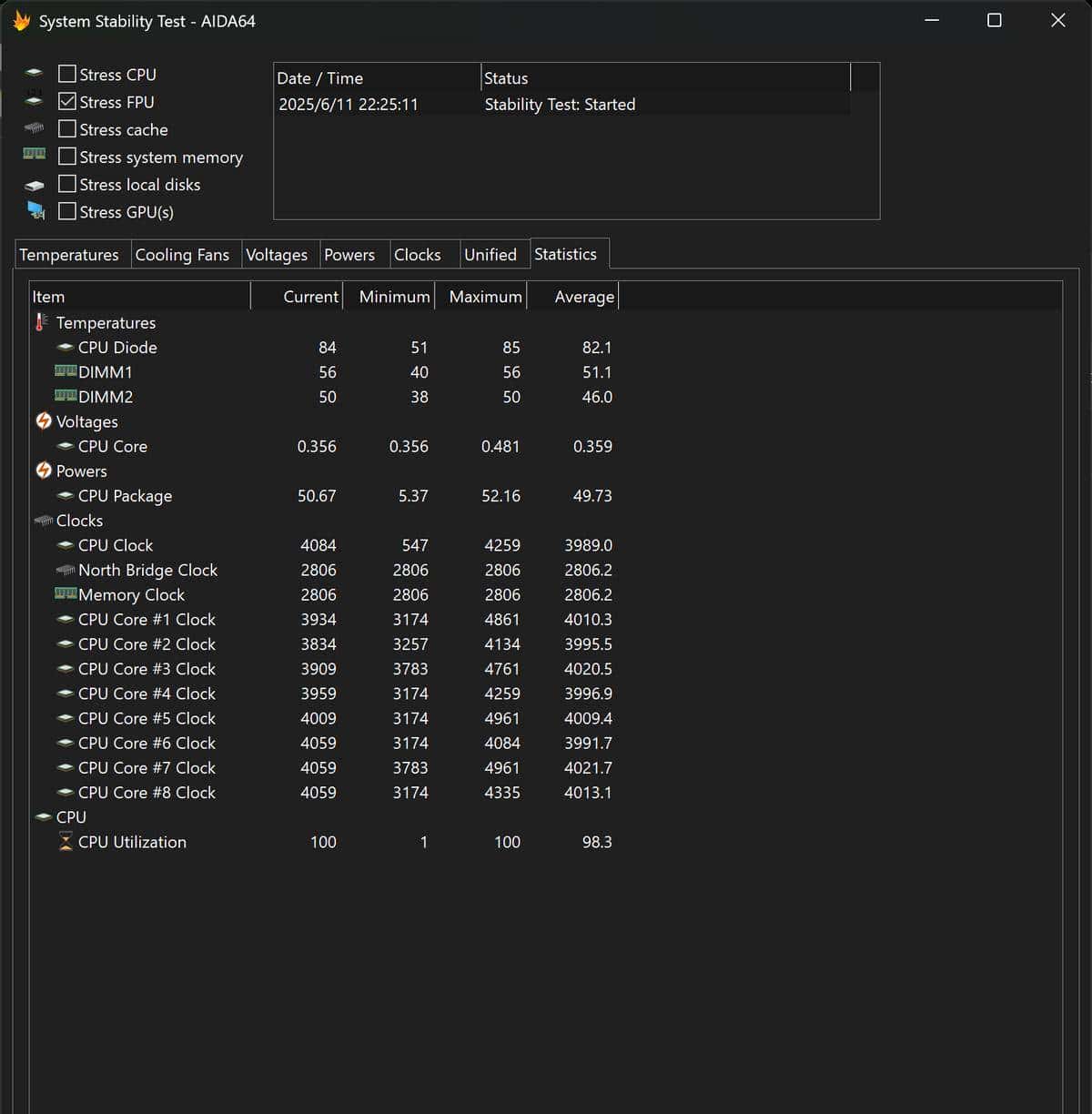Click the Powers category lightning icon

(x=44, y=471)
